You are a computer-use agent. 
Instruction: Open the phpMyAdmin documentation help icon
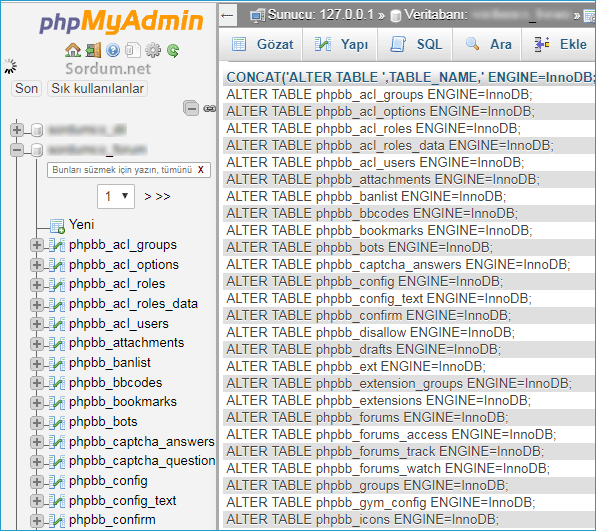coord(113,50)
